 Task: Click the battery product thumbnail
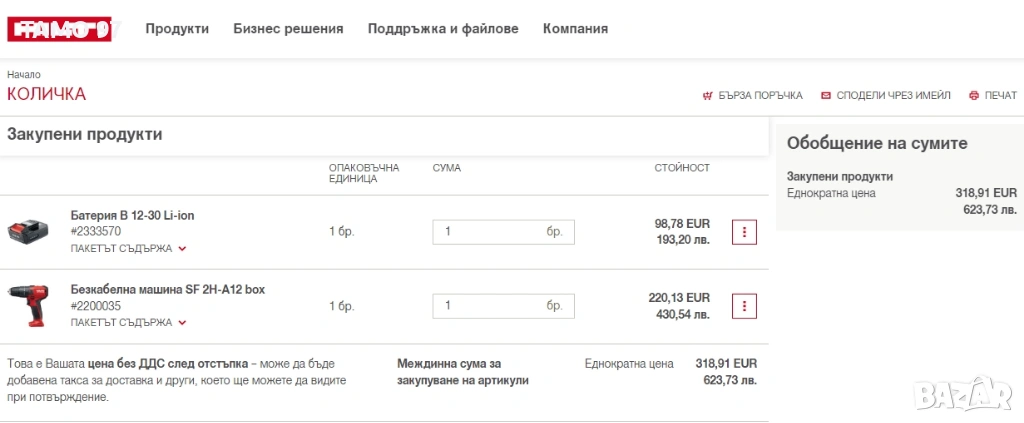[x=28, y=233]
